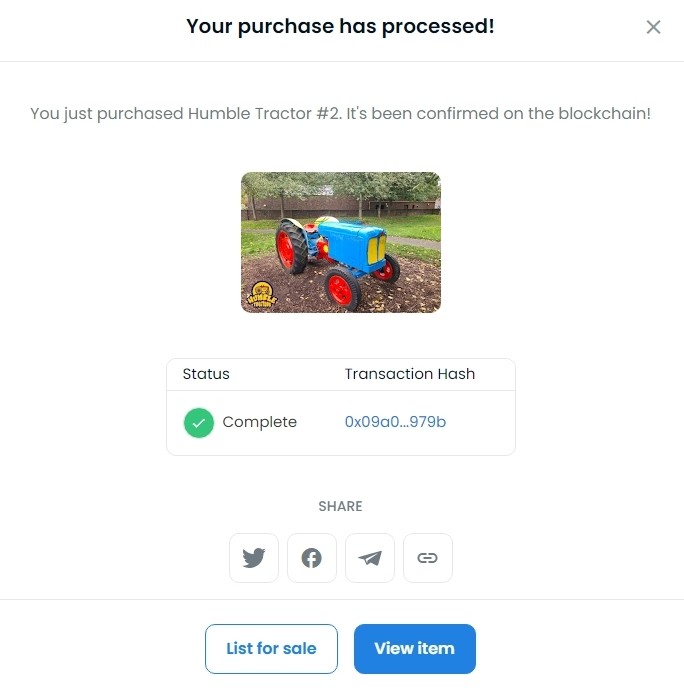
Task: Click the SHARE section label
Action: point(340,506)
